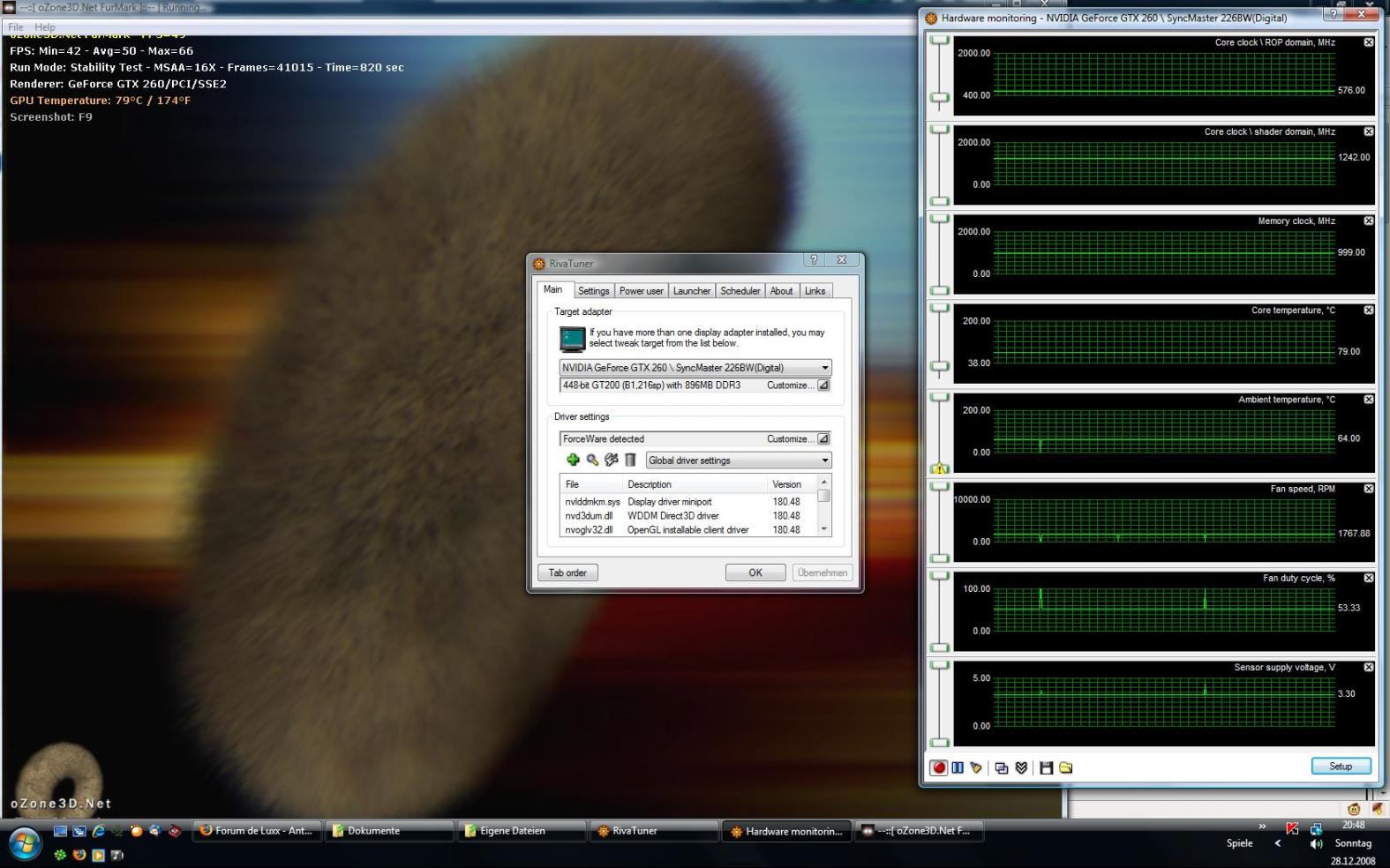Open the Global driver settings dropdown
The height and width of the screenshot is (868, 1390).
click(x=739, y=460)
